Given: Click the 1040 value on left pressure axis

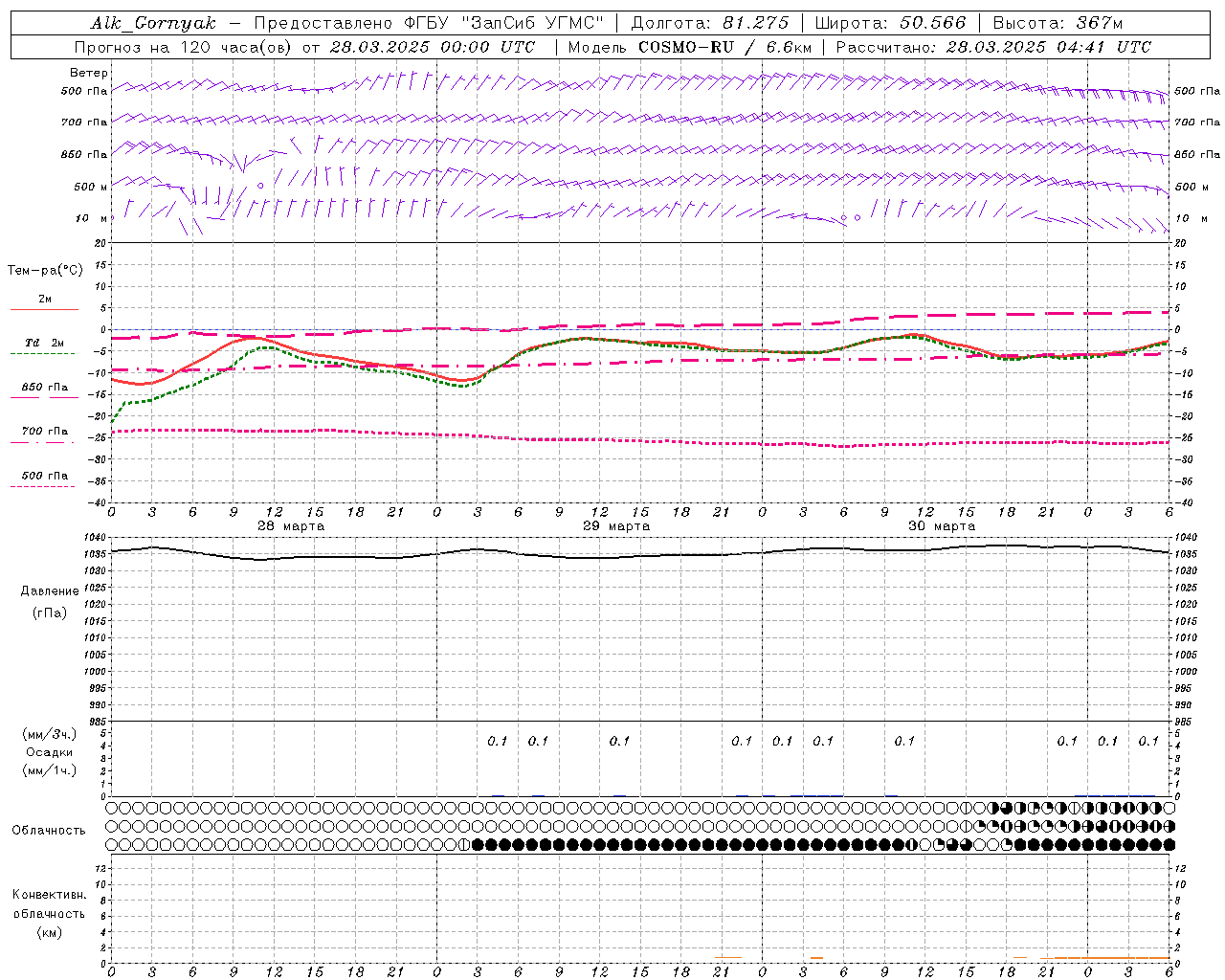Looking at the screenshot, I should (94, 537).
